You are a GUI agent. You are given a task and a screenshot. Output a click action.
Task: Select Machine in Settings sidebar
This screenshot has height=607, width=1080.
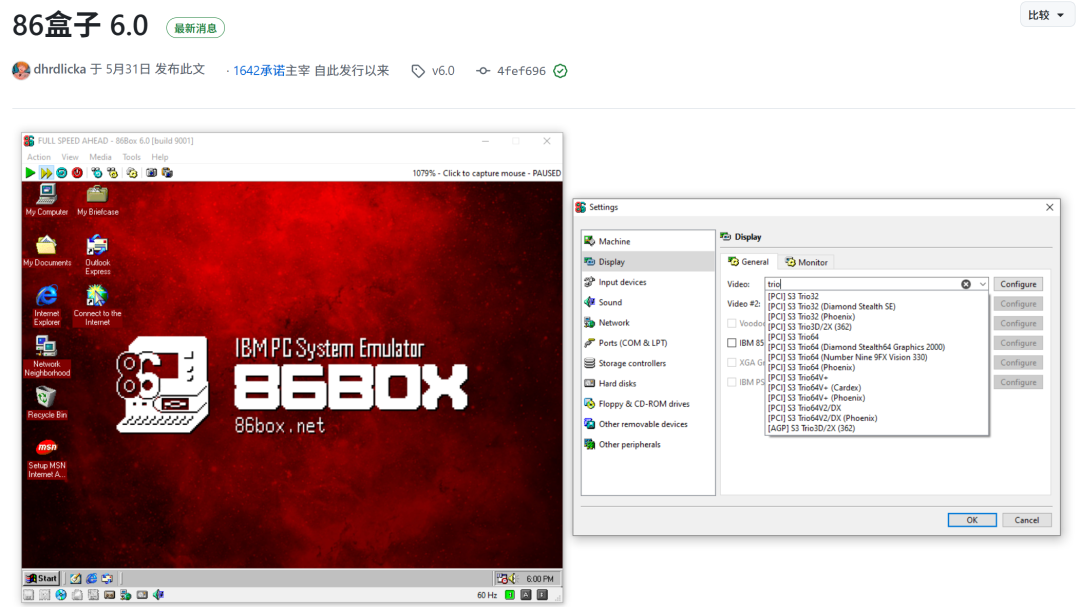tap(647, 241)
